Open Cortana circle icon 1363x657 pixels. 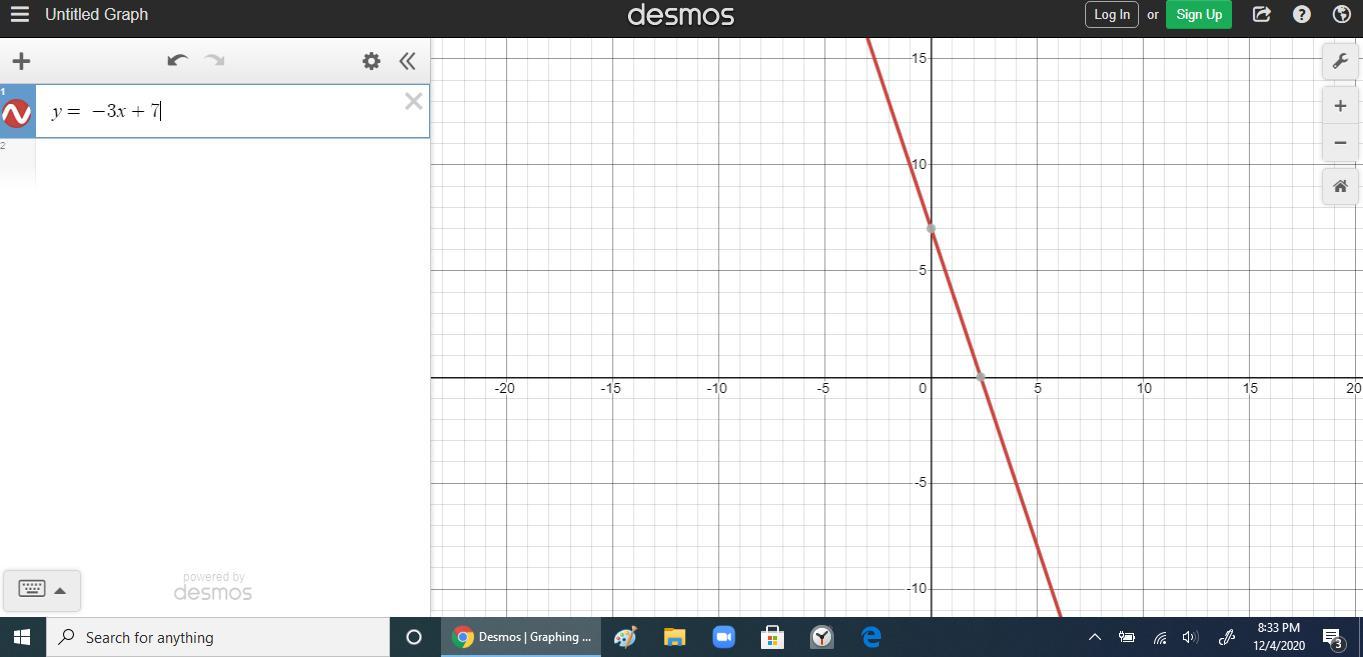click(x=413, y=637)
